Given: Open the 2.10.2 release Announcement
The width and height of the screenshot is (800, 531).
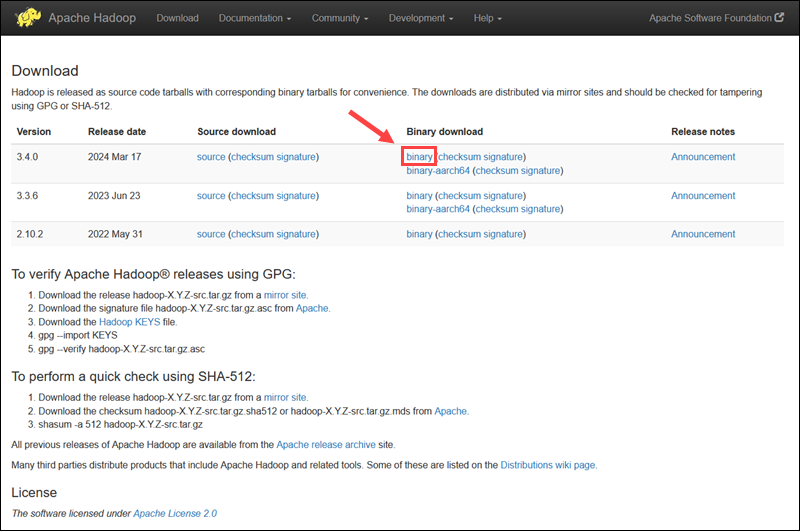Looking at the screenshot, I should [x=703, y=234].
